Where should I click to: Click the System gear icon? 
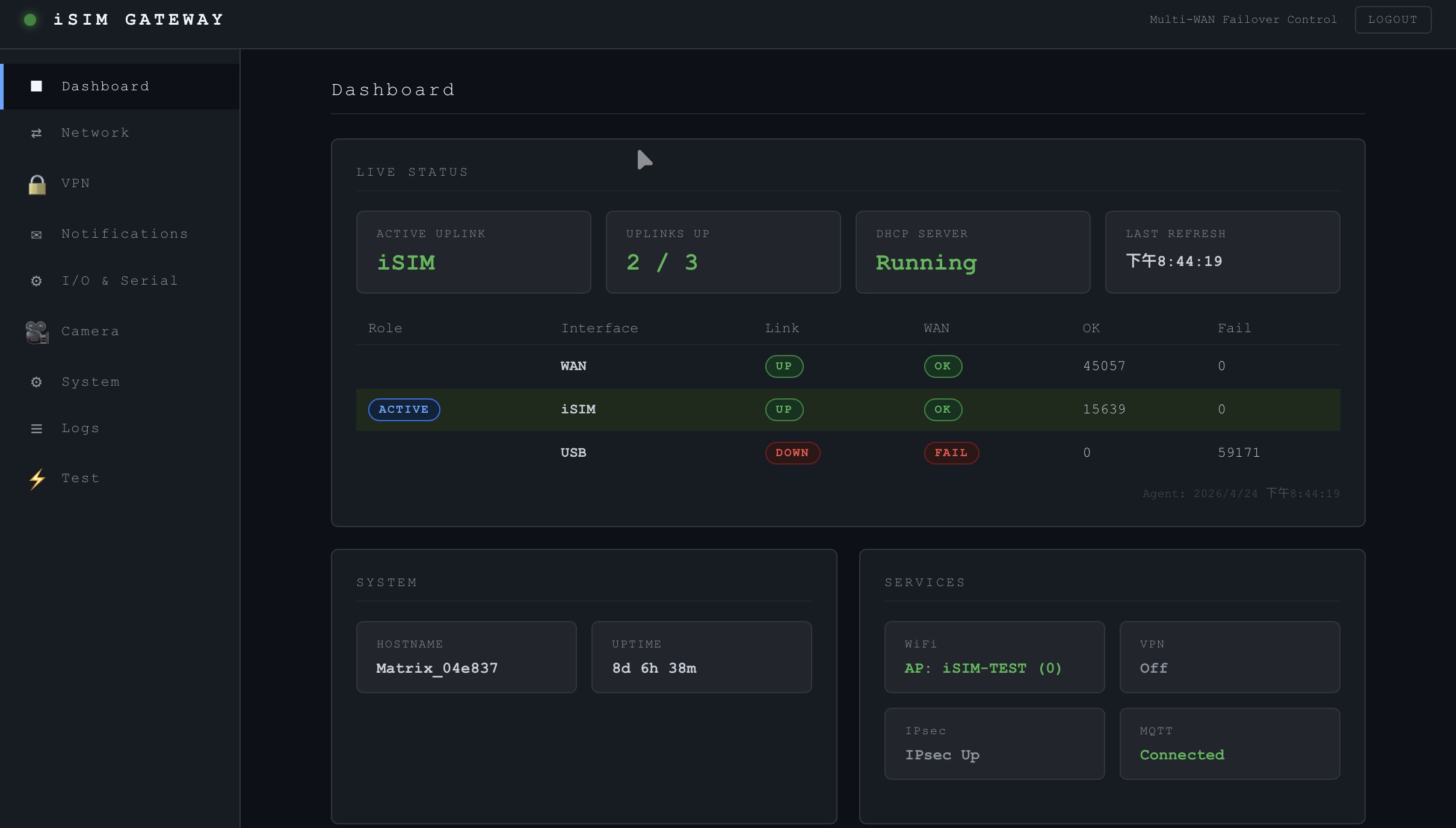point(37,382)
